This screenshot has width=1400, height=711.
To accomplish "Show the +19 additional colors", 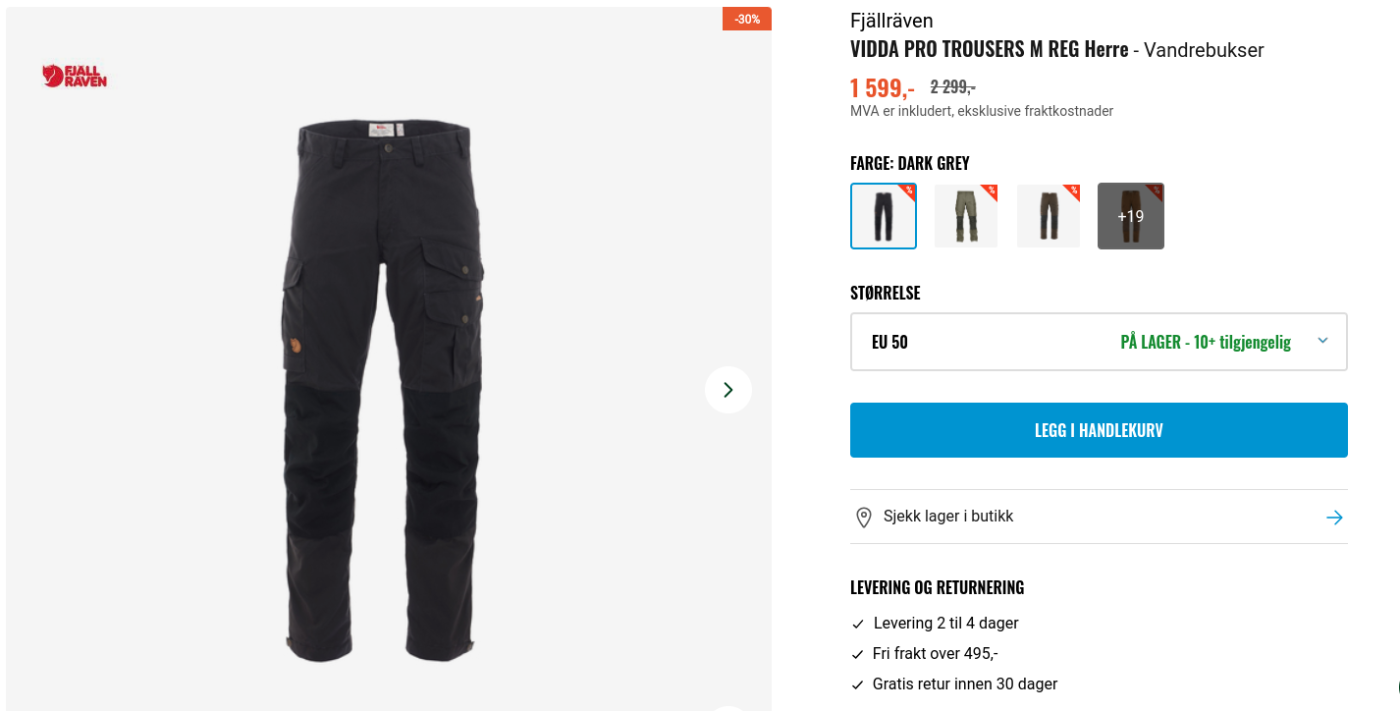I will click(1131, 216).
